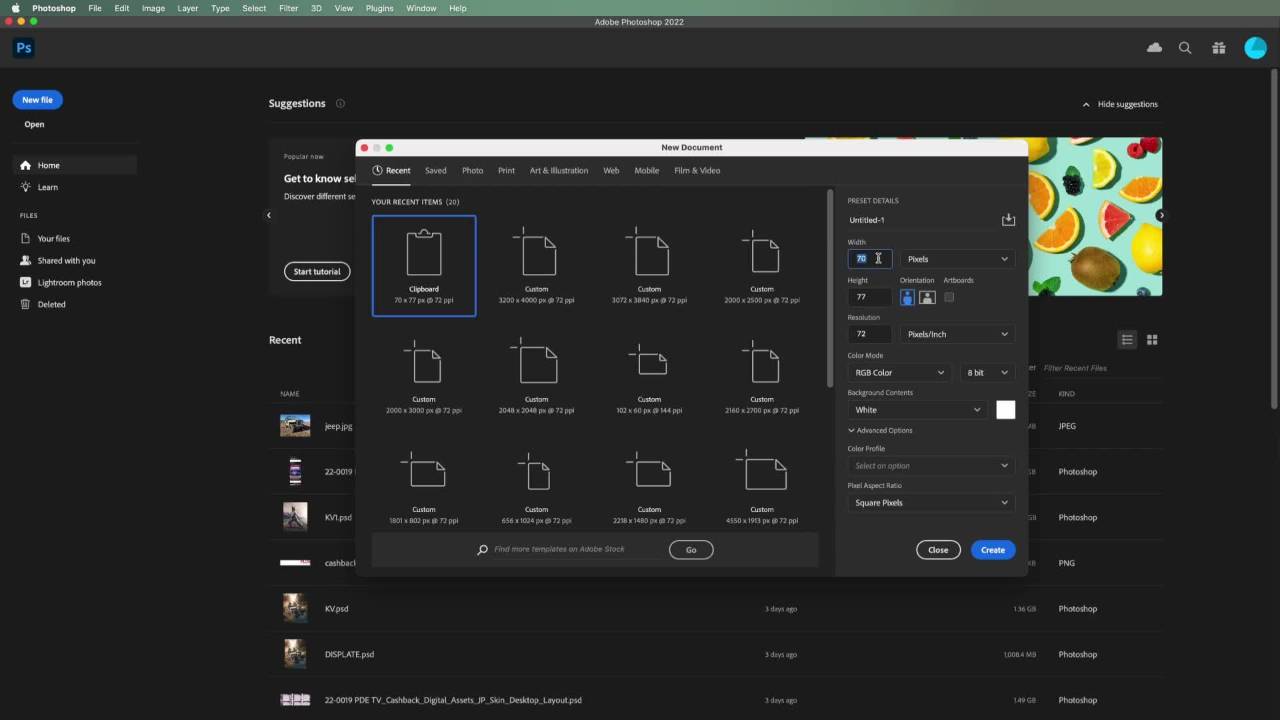
Task: Enable the Artboards checkbox
Action: tap(949, 297)
